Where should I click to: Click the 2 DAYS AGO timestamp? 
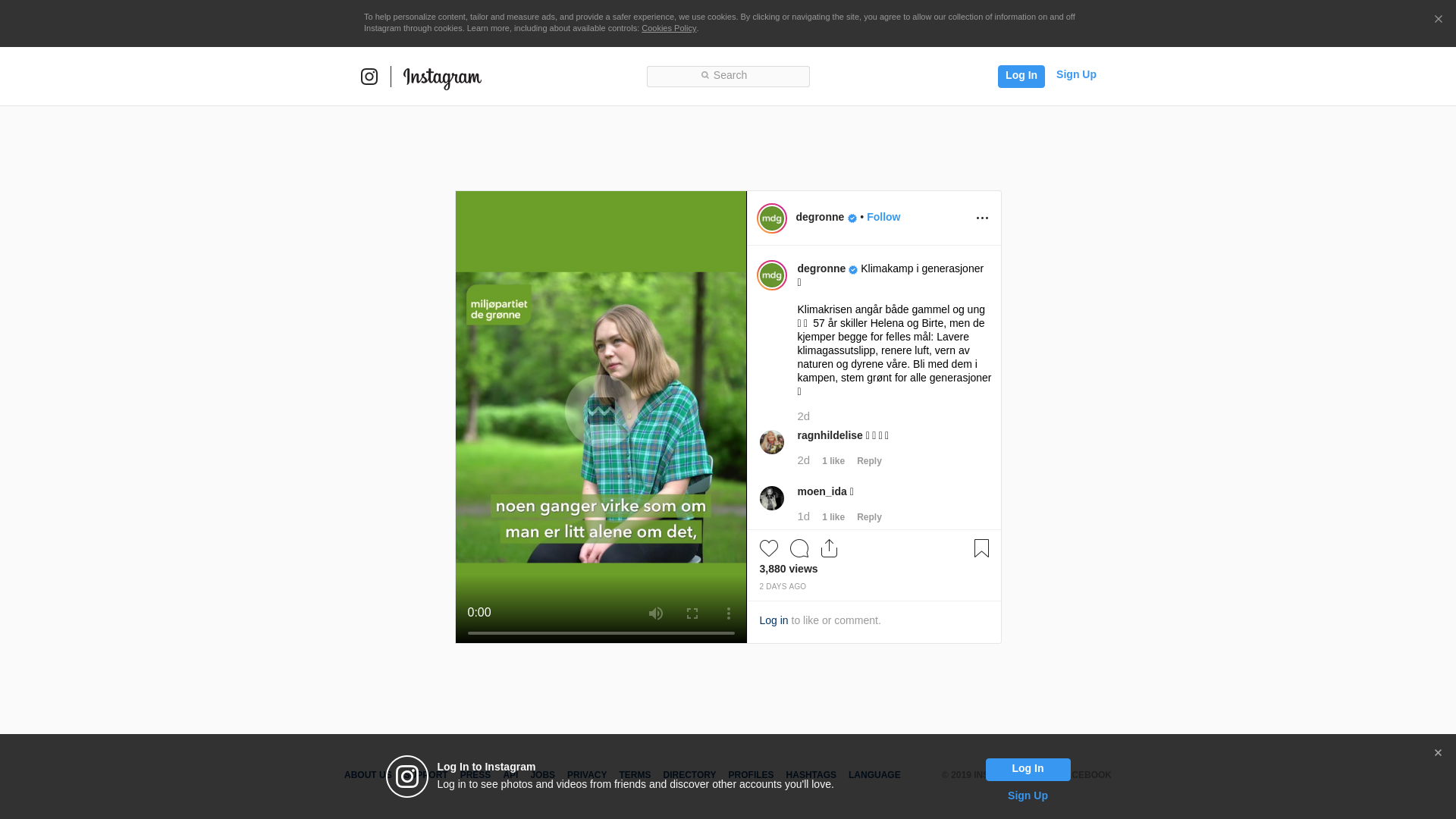click(x=783, y=587)
